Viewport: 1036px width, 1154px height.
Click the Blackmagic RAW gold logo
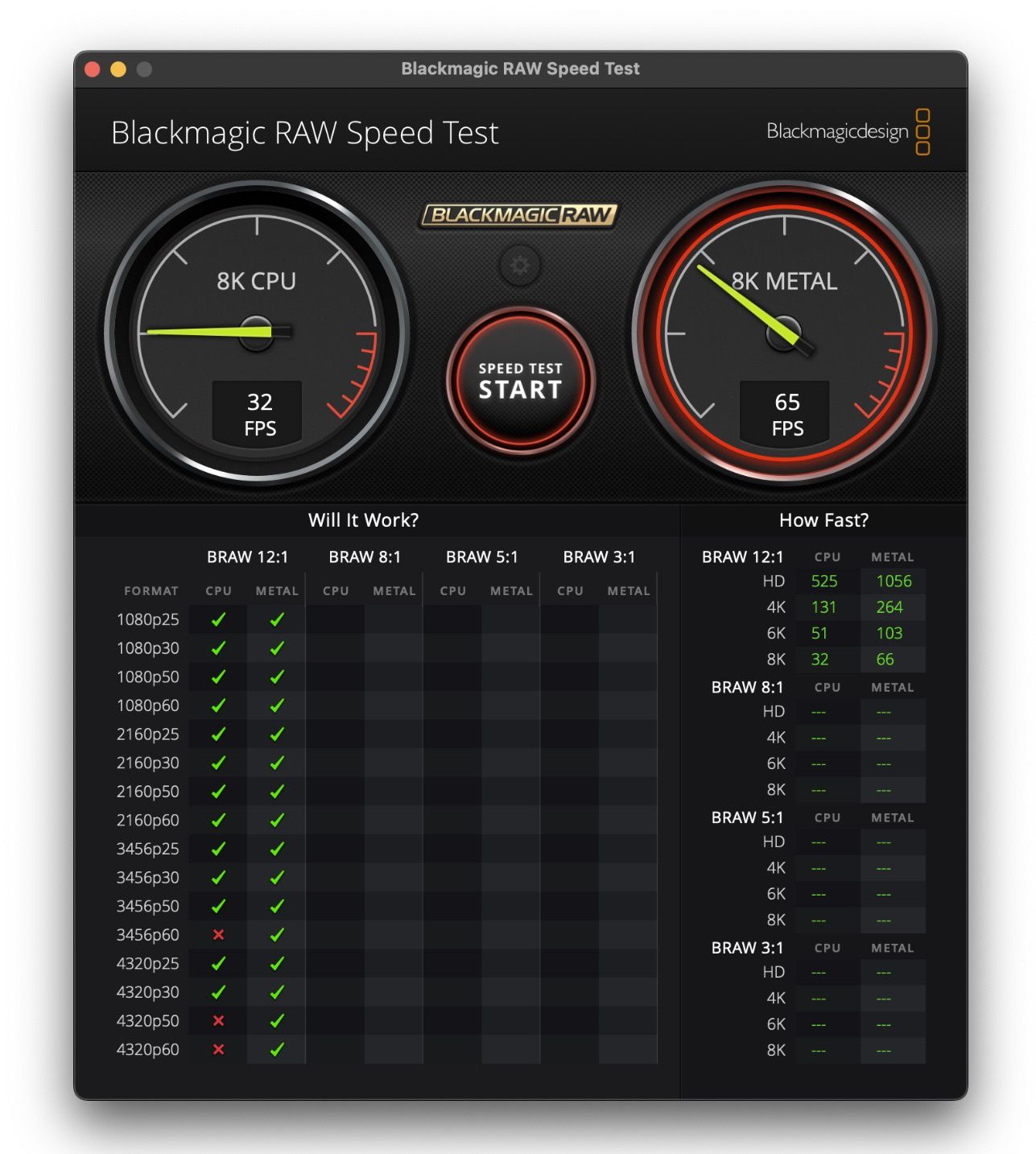(x=520, y=215)
